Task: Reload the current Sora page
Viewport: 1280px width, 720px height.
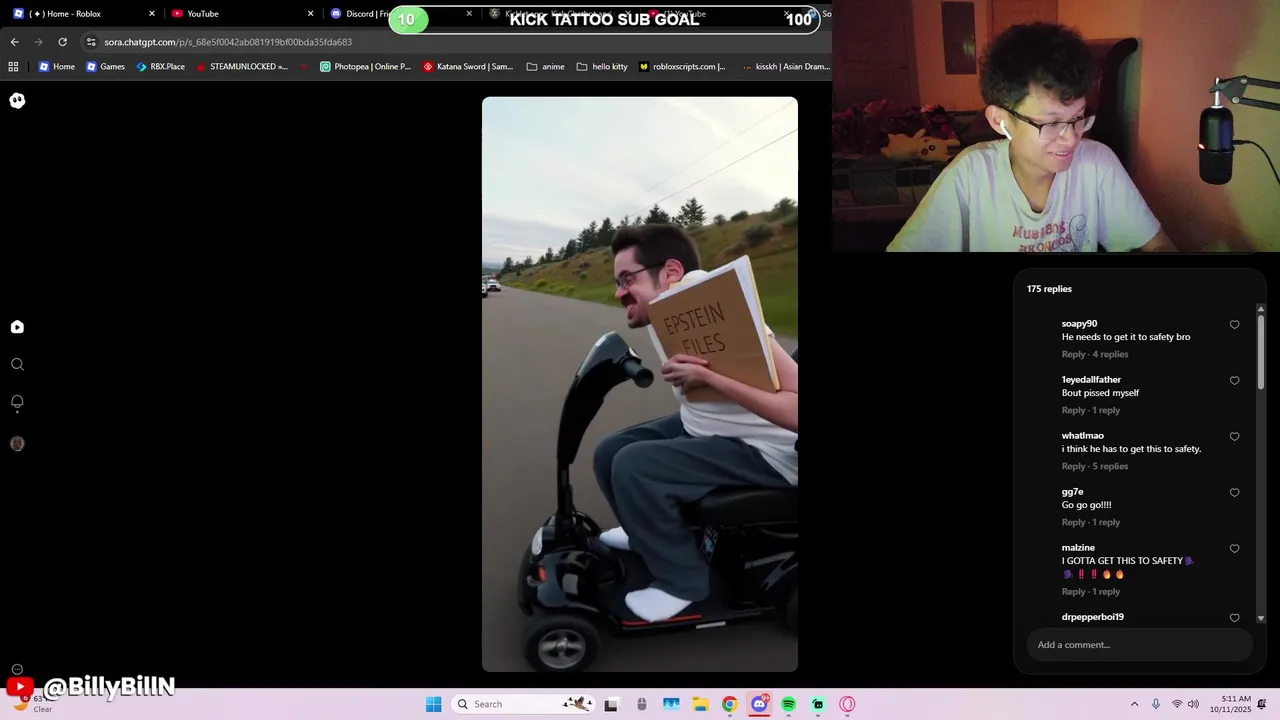Action: pos(62,42)
